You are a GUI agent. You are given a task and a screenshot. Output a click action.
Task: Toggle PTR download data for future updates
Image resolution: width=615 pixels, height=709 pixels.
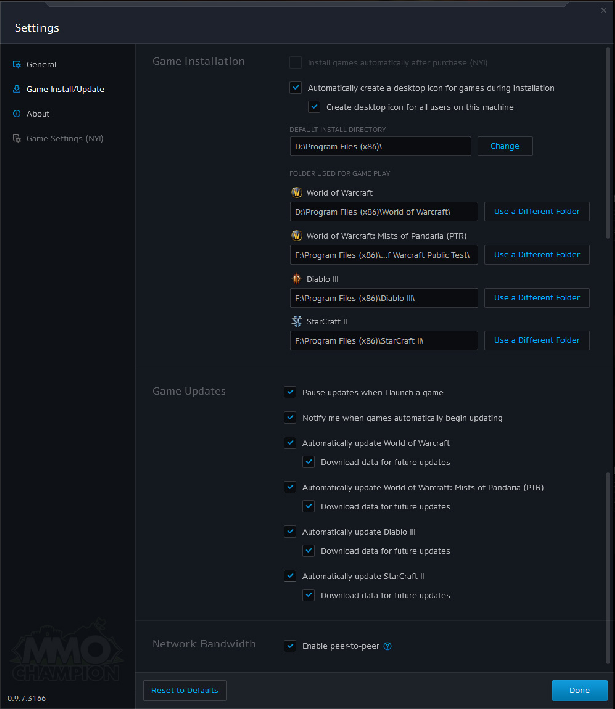[308, 506]
